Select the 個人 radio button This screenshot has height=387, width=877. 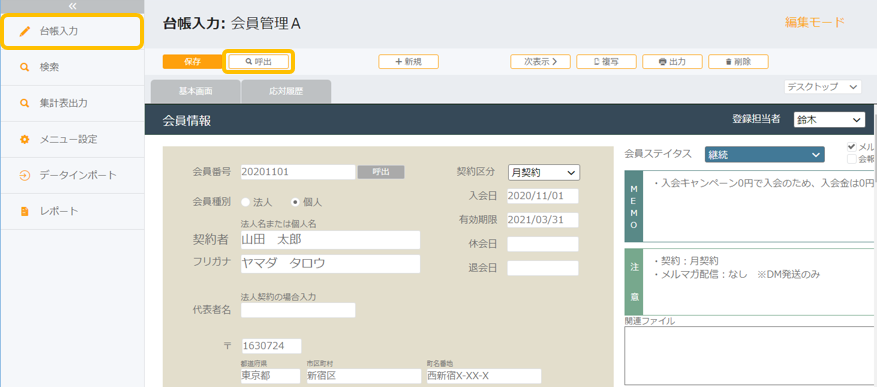295,202
